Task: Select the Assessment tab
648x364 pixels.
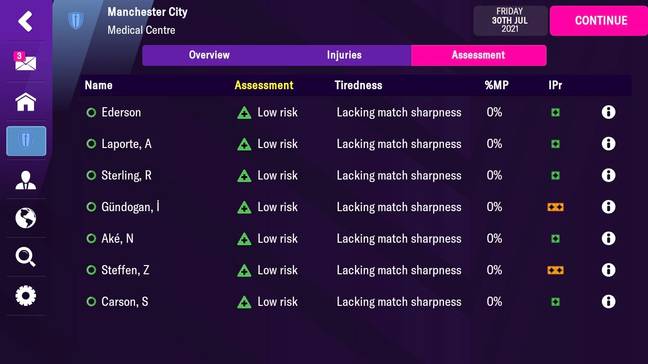Action: point(479,55)
